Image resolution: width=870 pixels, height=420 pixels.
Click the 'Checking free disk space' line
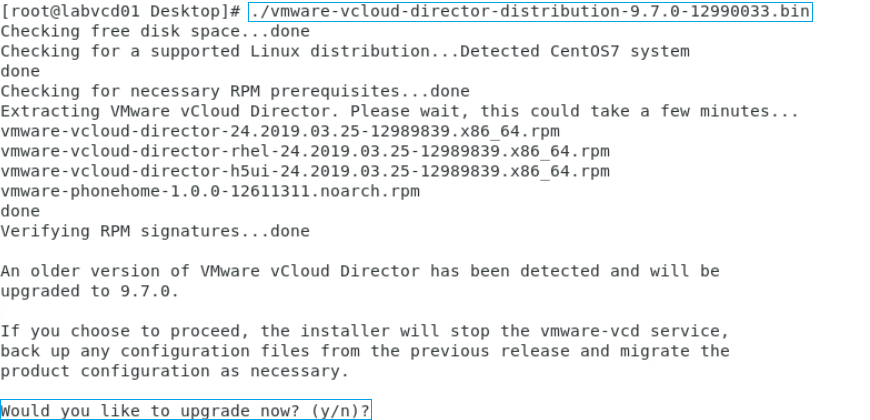tap(155, 31)
